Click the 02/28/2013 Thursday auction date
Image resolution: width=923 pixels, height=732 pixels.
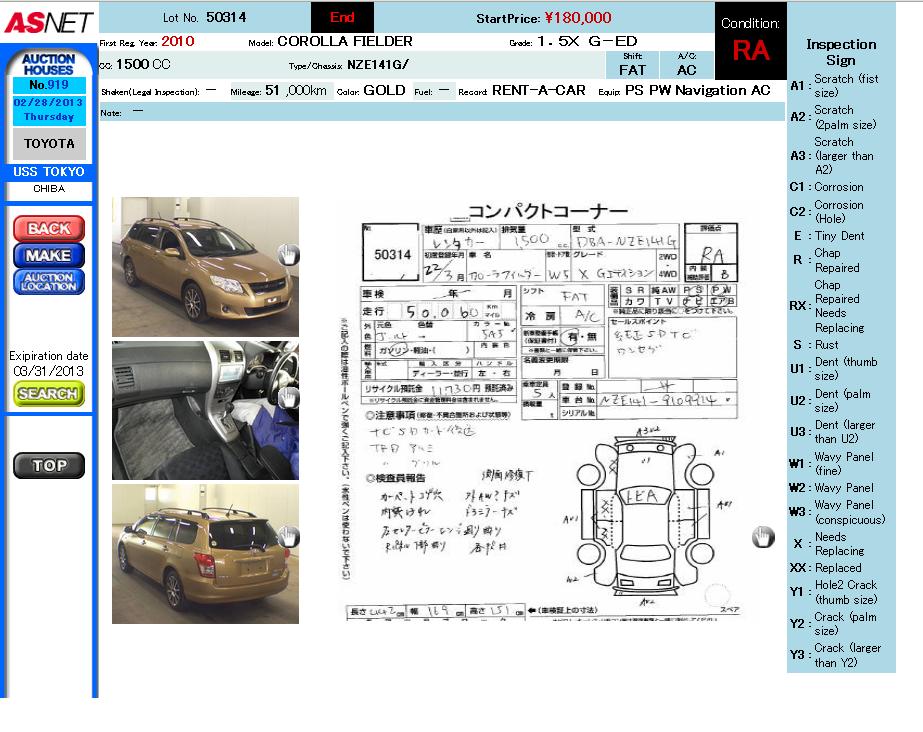click(x=49, y=109)
